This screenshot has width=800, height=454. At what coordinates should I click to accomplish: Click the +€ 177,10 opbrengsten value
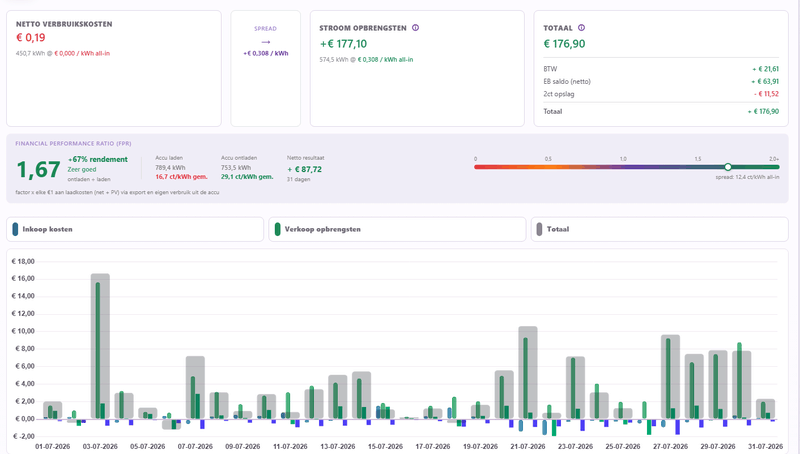pyautogui.click(x=343, y=44)
